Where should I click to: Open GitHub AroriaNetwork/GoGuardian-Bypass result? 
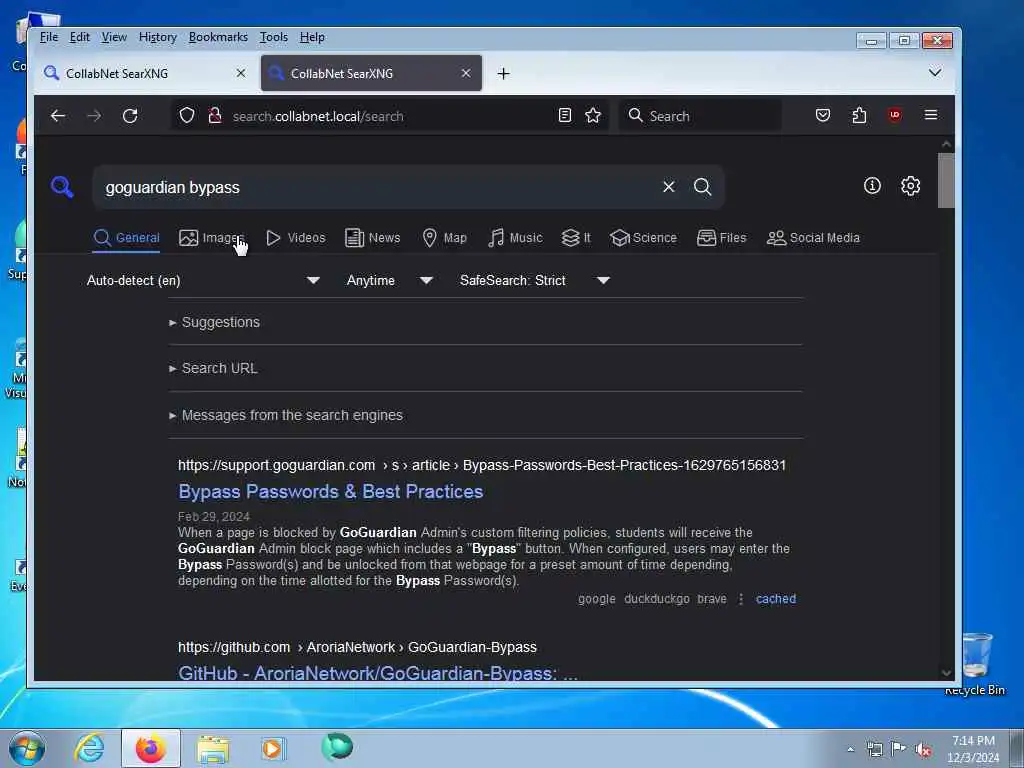pos(377,673)
